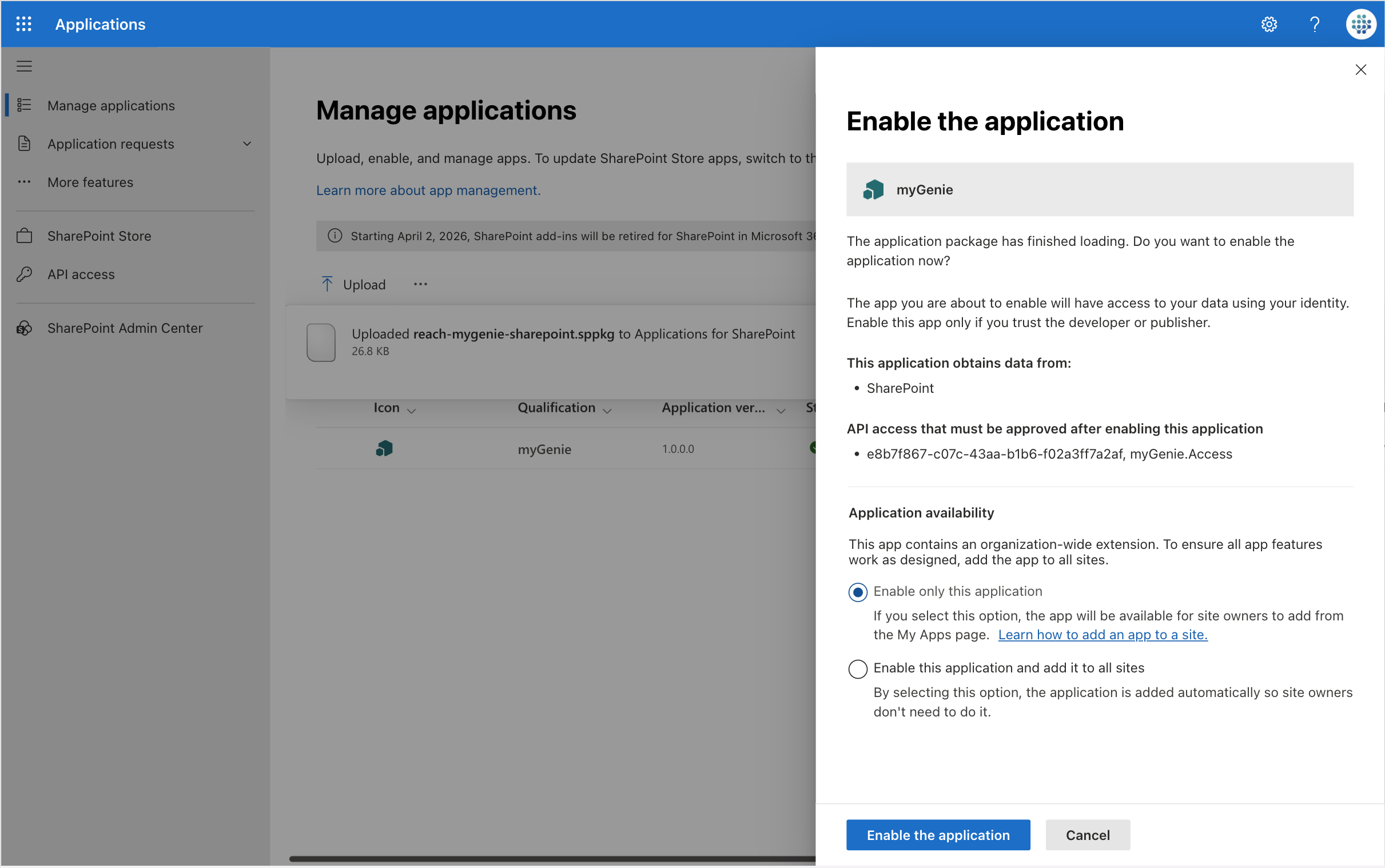The image size is (1385, 868).
Task: Cancel enabling the application
Action: [x=1087, y=835]
